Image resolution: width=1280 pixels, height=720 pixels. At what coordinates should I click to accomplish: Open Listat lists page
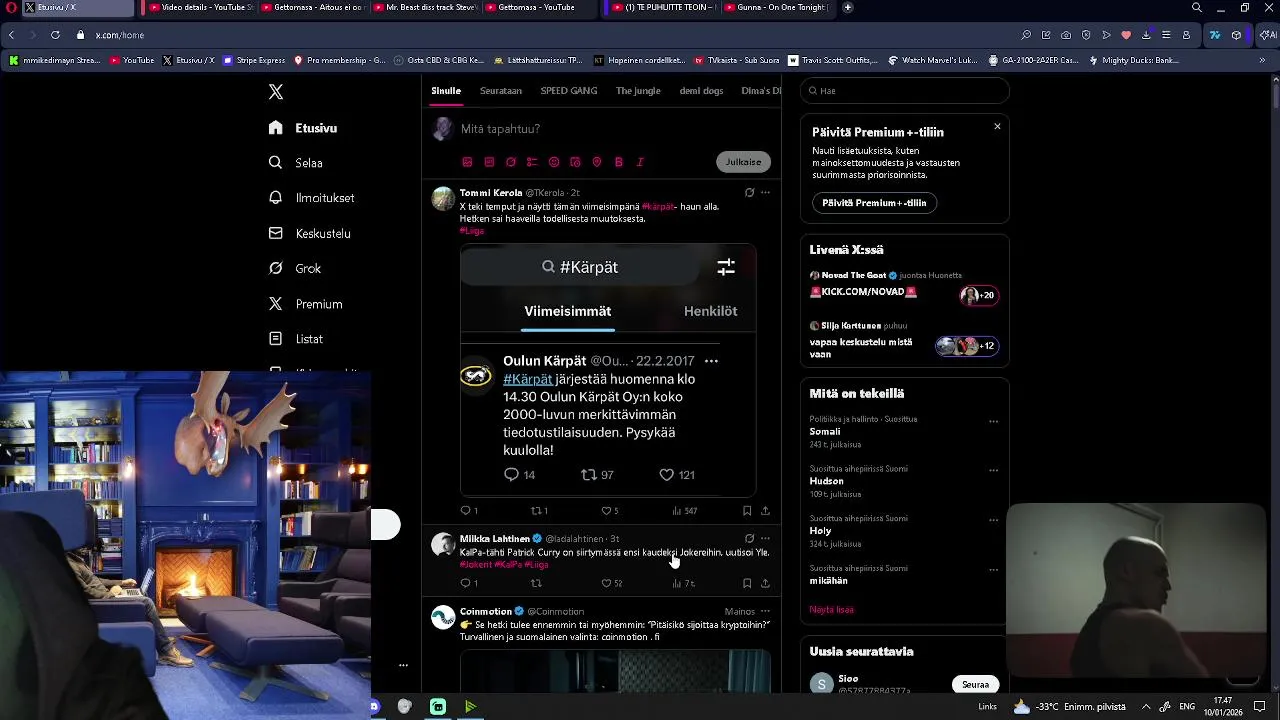296,339
